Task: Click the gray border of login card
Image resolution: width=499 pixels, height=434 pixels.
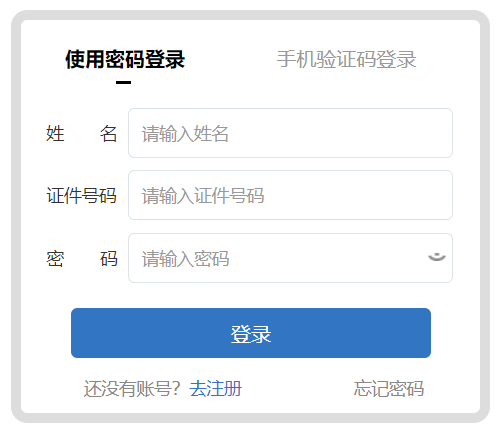Action: pyautogui.click(x=251, y=15)
